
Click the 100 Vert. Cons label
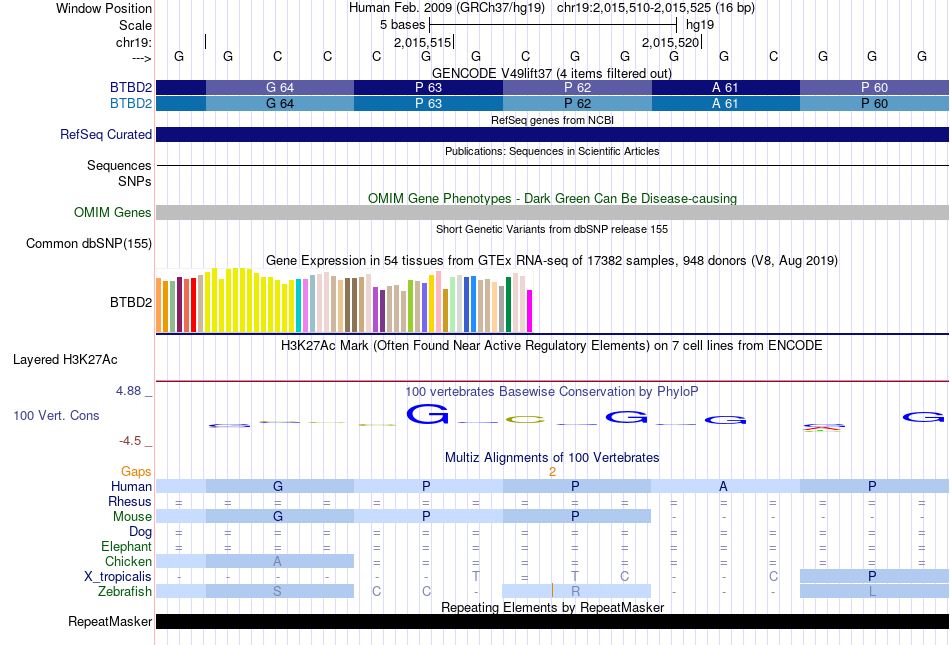56,415
